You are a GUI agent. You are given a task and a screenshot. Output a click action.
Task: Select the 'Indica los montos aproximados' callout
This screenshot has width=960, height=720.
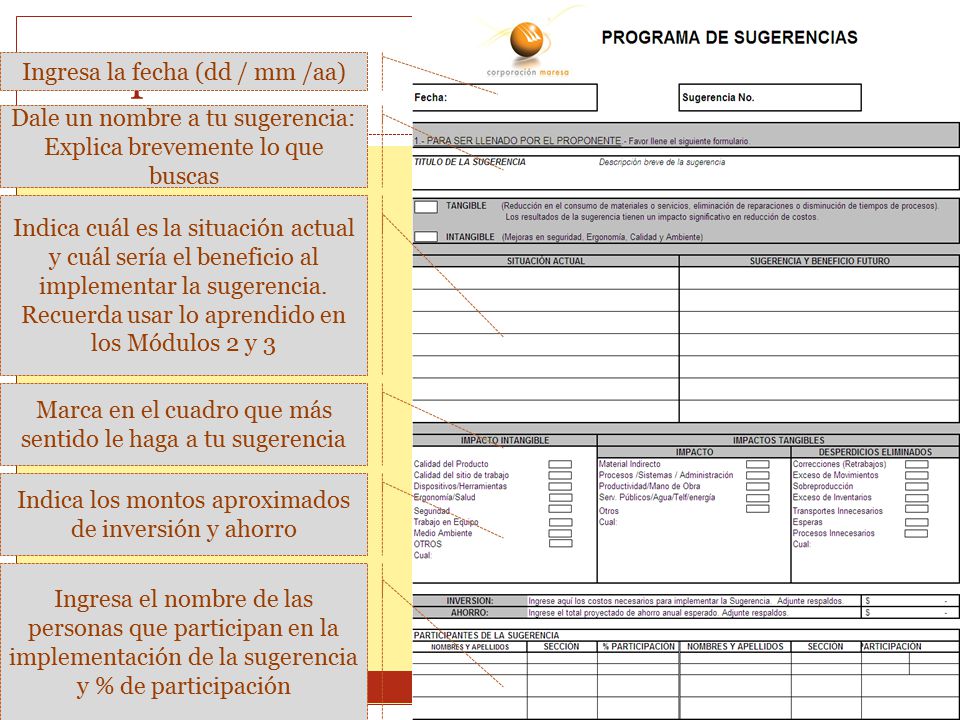coord(184,514)
